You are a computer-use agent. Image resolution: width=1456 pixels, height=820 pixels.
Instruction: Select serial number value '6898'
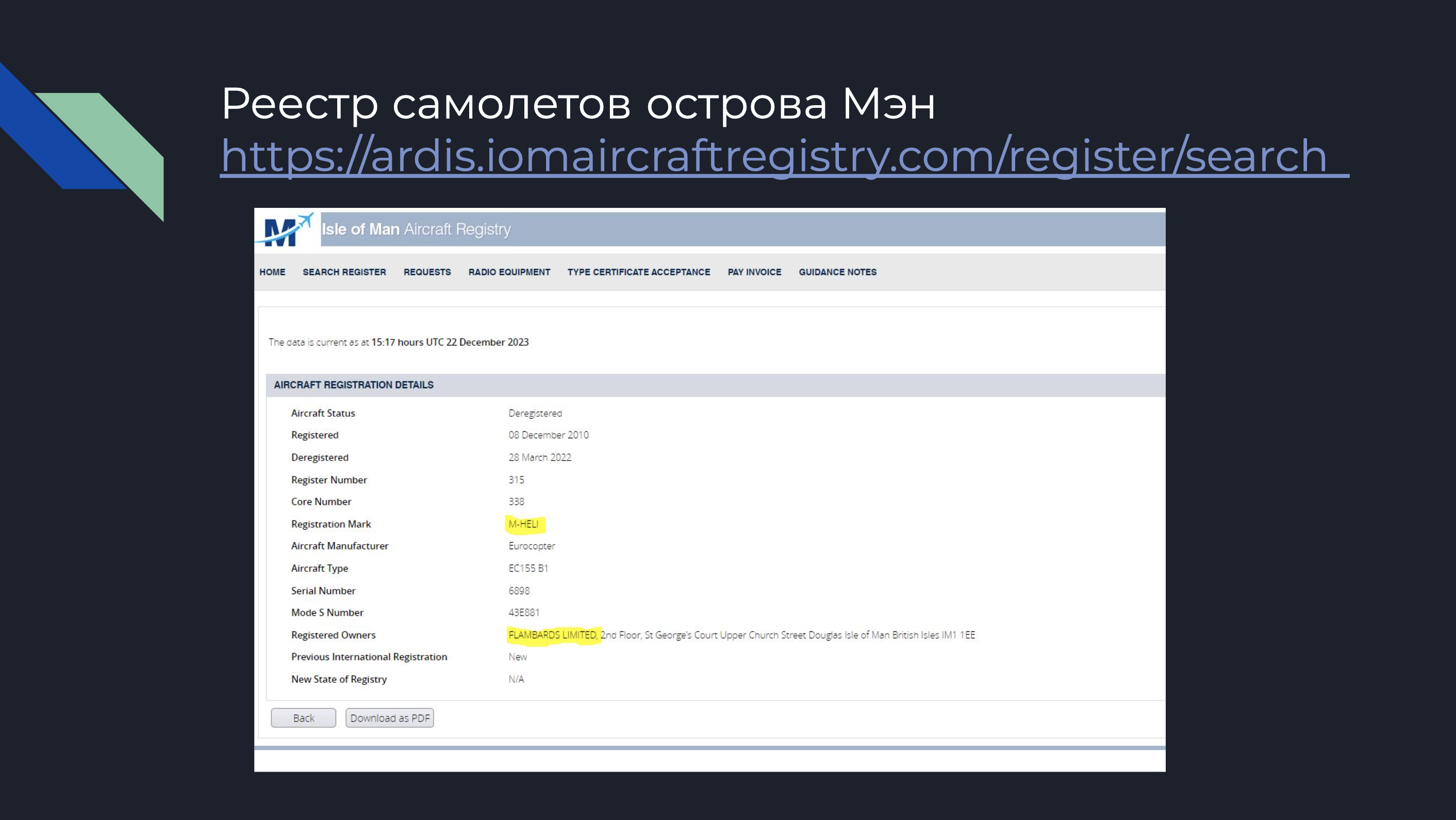coord(519,591)
